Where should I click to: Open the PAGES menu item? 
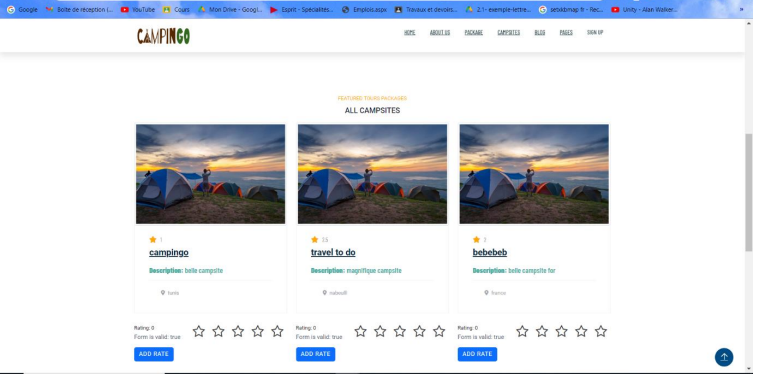coord(566,32)
